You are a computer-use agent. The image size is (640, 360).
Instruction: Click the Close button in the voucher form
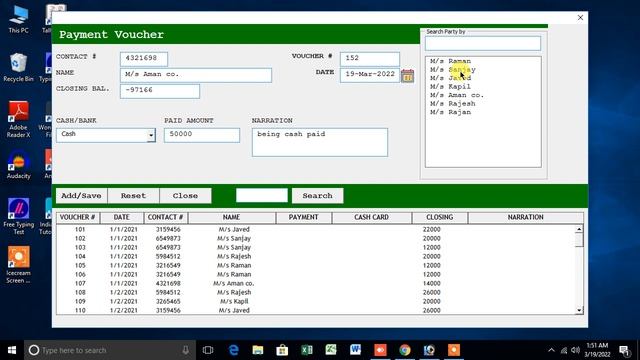pos(185,196)
